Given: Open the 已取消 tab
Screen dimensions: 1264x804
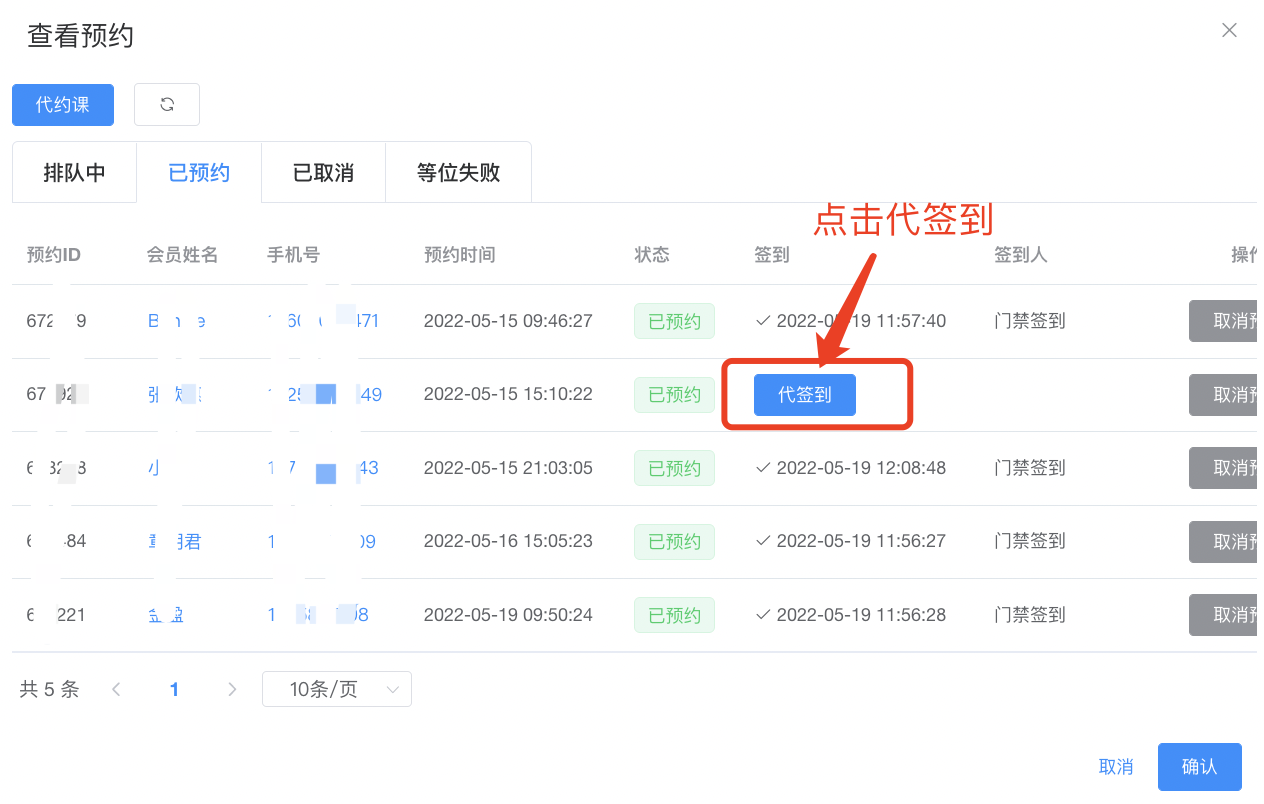Looking at the screenshot, I should coord(323,173).
